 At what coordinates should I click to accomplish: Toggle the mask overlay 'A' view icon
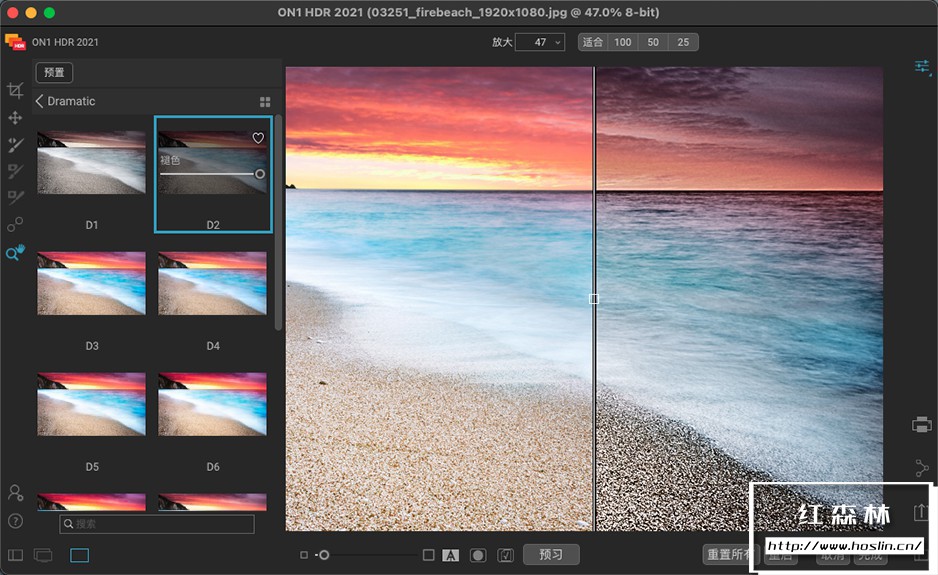(450, 555)
